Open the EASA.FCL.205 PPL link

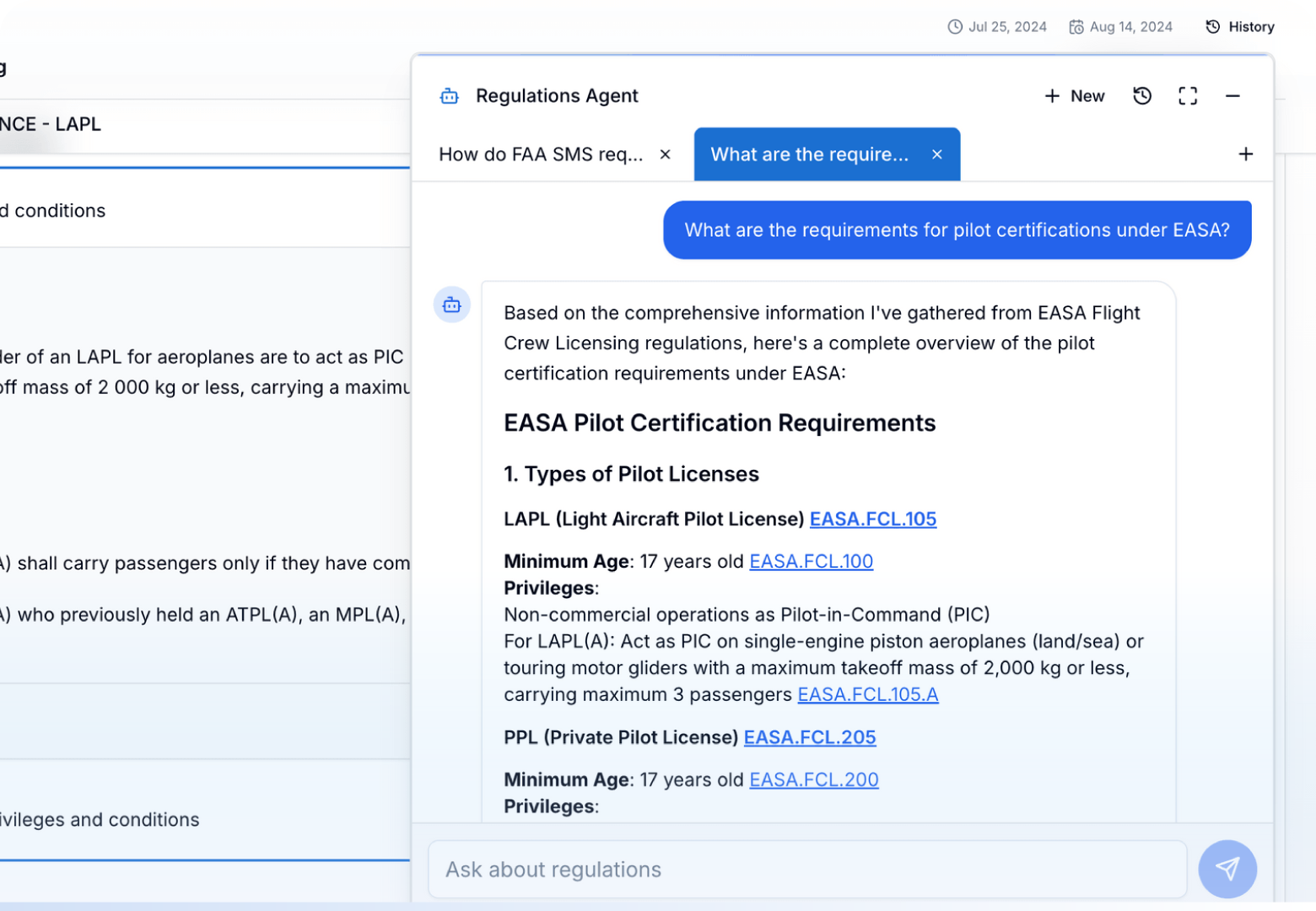tap(809, 737)
